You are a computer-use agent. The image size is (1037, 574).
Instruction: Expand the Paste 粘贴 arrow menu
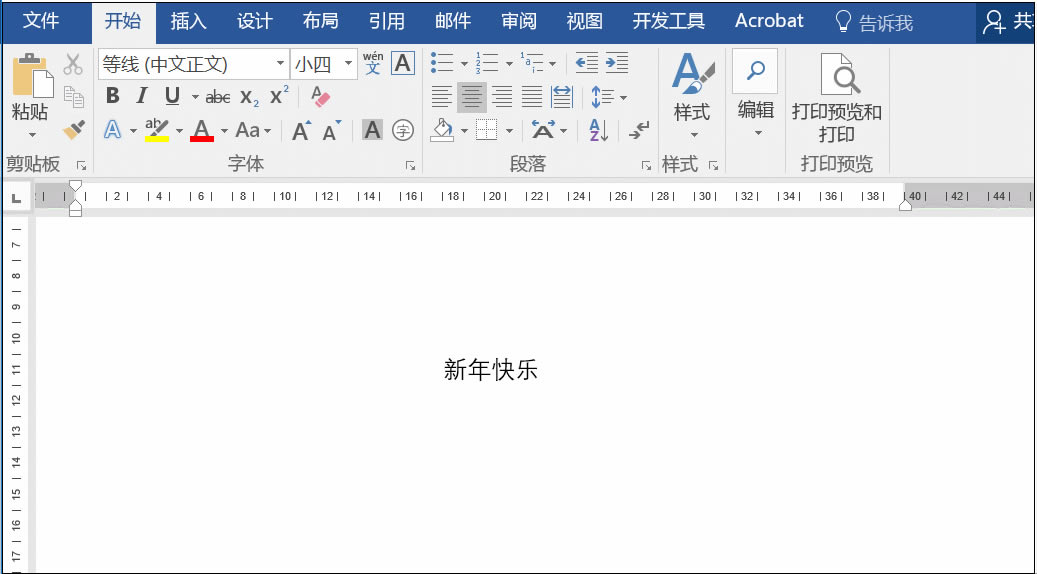[x=32, y=135]
